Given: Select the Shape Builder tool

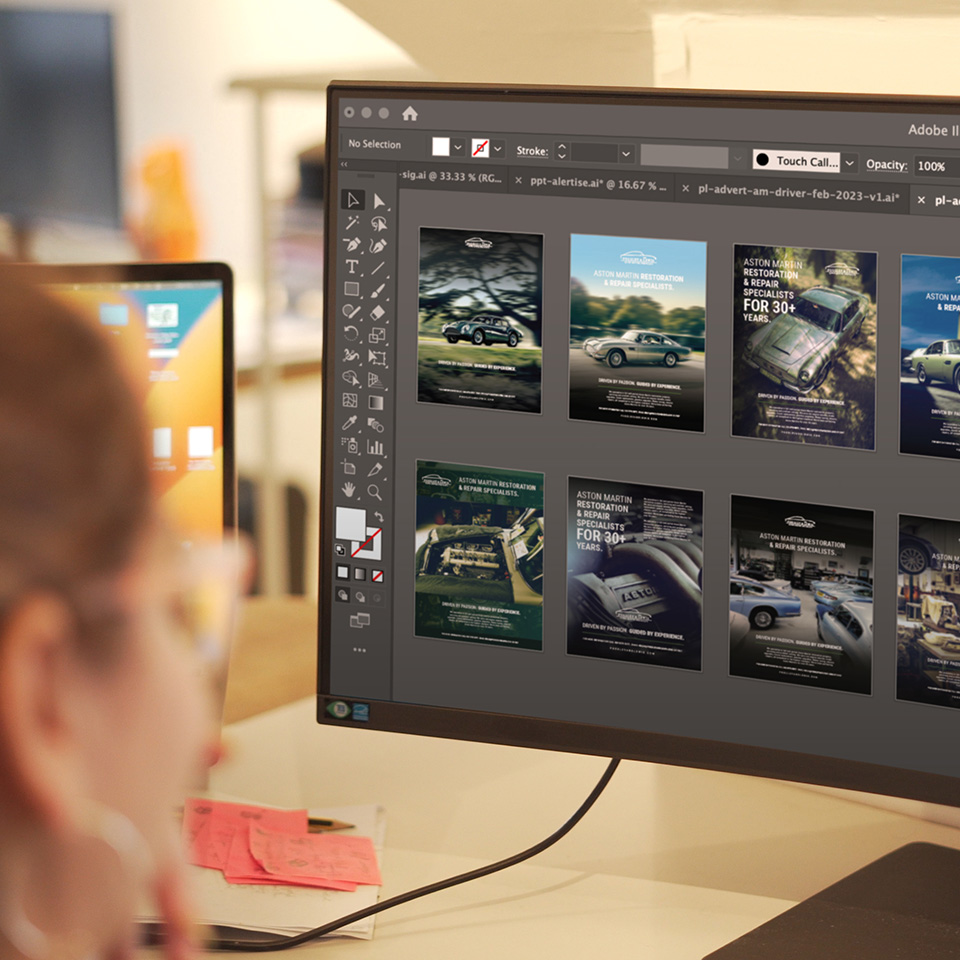Looking at the screenshot, I should [351, 377].
